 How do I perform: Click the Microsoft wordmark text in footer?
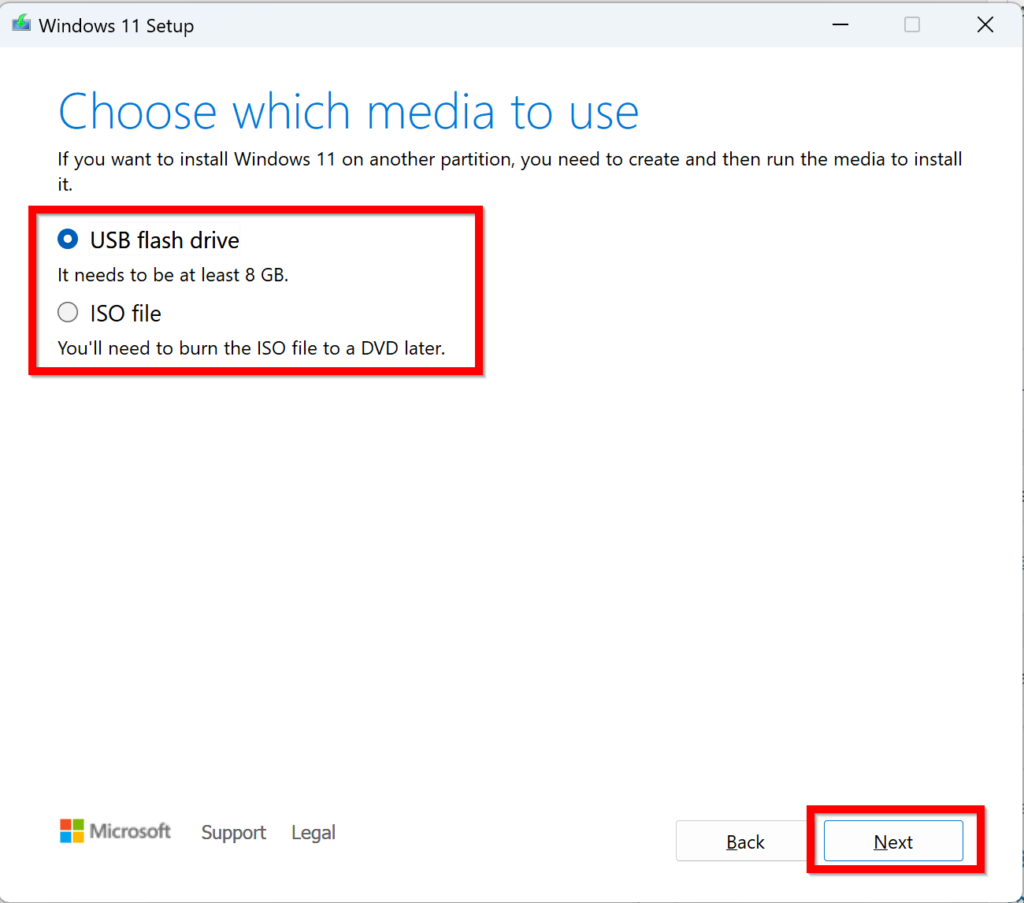pos(130,831)
